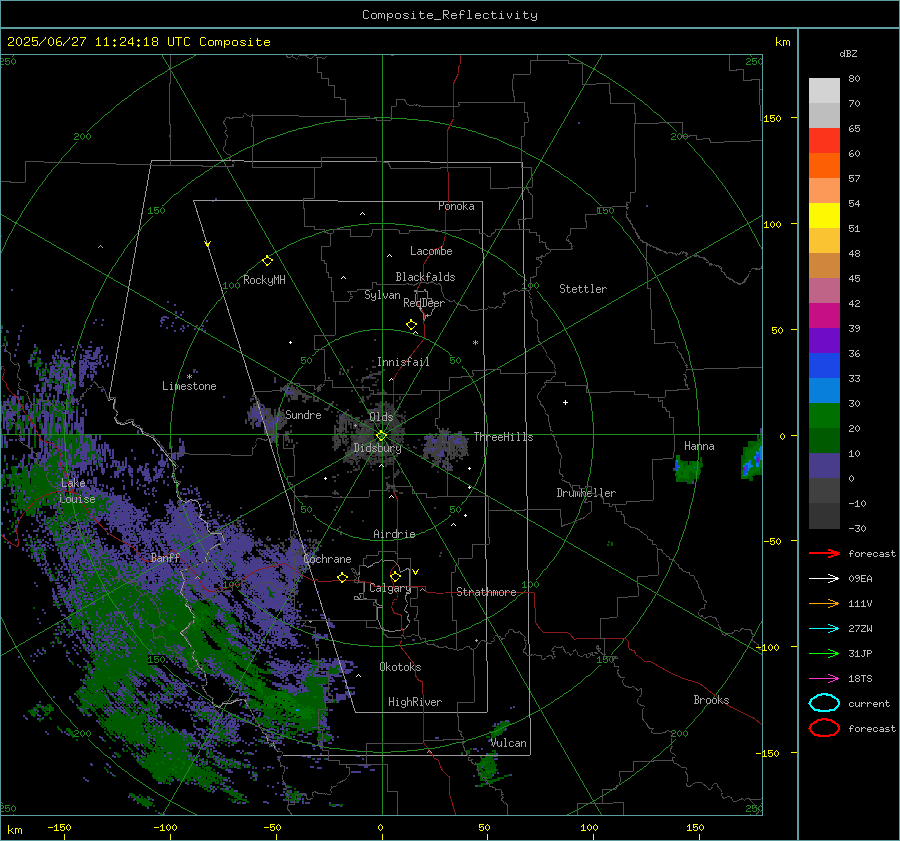Viewport: 900px width, 841px height.
Task: Select the 39 dBZ magenta color swatch
Action: [x=824, y=315]
